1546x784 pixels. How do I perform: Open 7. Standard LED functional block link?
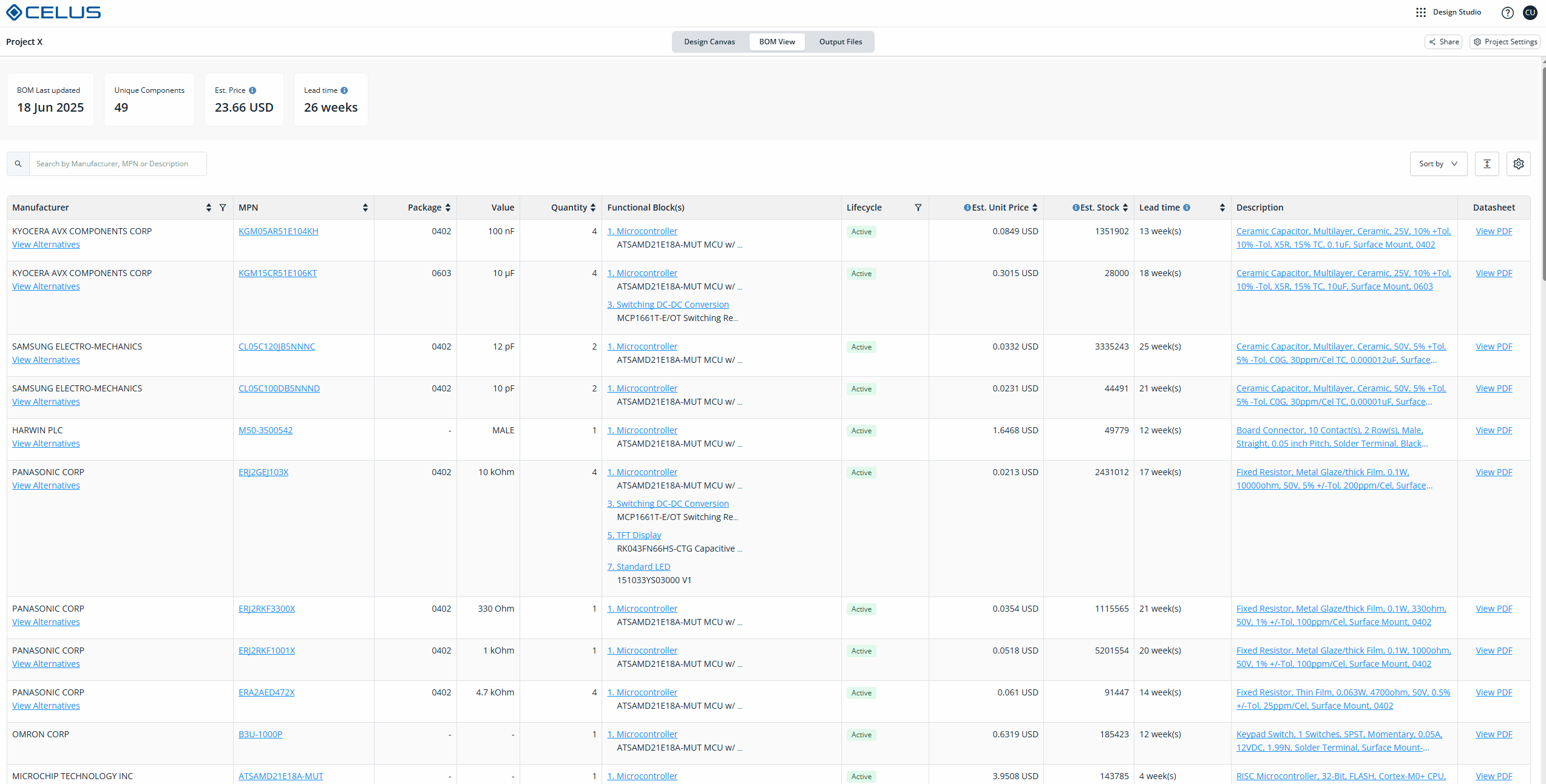[639, 567]
